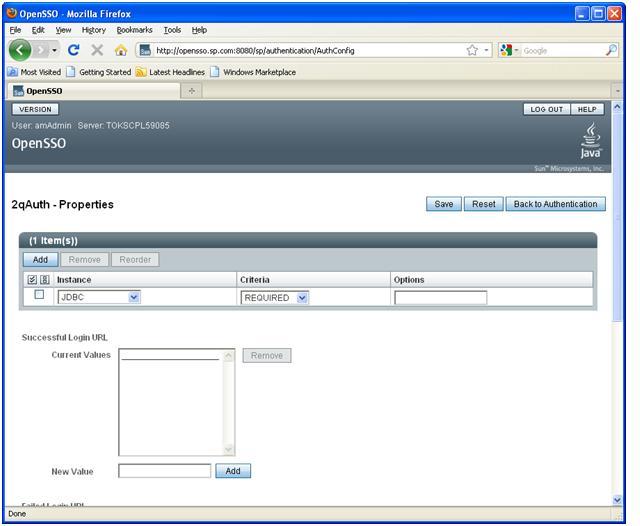Click the Firefox icon in the title bar
The height and width of the screenshot is (526, 640).
coord(12,13)
